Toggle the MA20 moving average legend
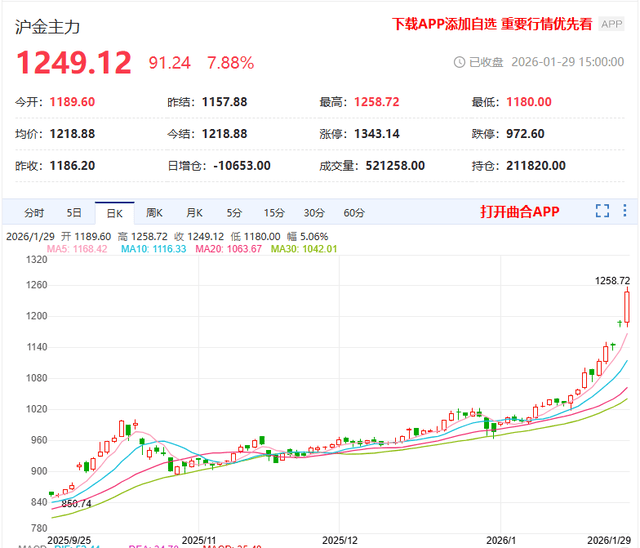Screen dimensions: 640x548 point(230,249)
